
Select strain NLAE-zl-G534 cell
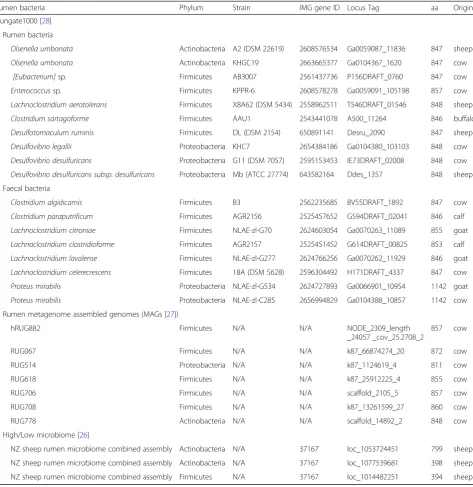254,286
